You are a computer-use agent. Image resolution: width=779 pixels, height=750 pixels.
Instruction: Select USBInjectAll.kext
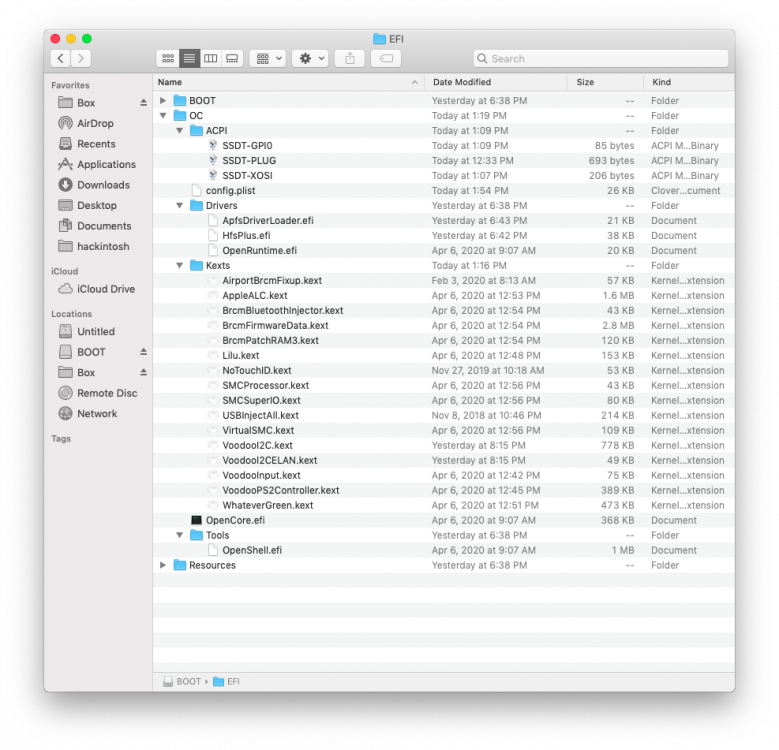[x=444, y=416]
